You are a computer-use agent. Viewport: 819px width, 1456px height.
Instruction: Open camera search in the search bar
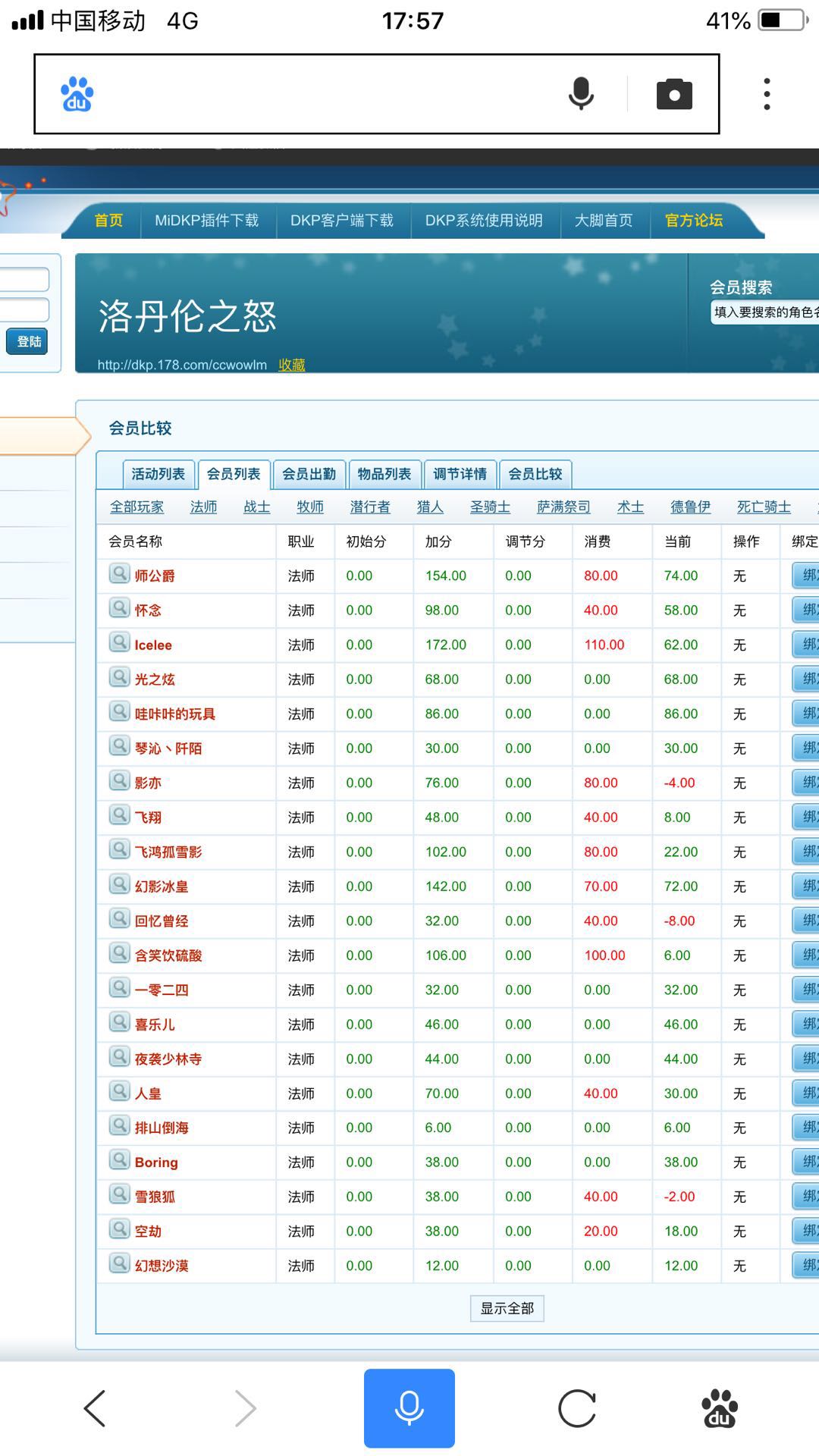tap(674, 94)
